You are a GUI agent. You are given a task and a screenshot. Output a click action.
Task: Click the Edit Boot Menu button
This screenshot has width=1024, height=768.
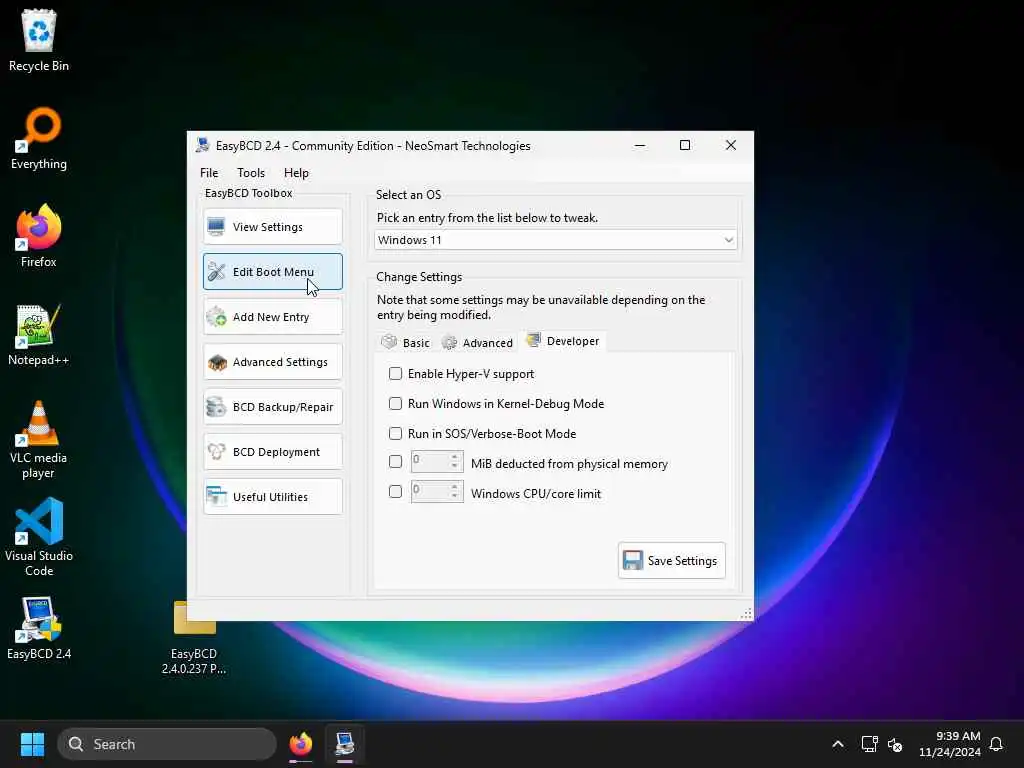(272, 272)
